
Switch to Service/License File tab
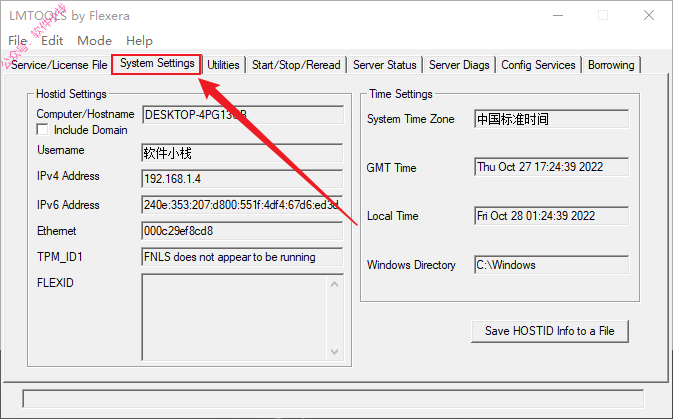(59, 65)
